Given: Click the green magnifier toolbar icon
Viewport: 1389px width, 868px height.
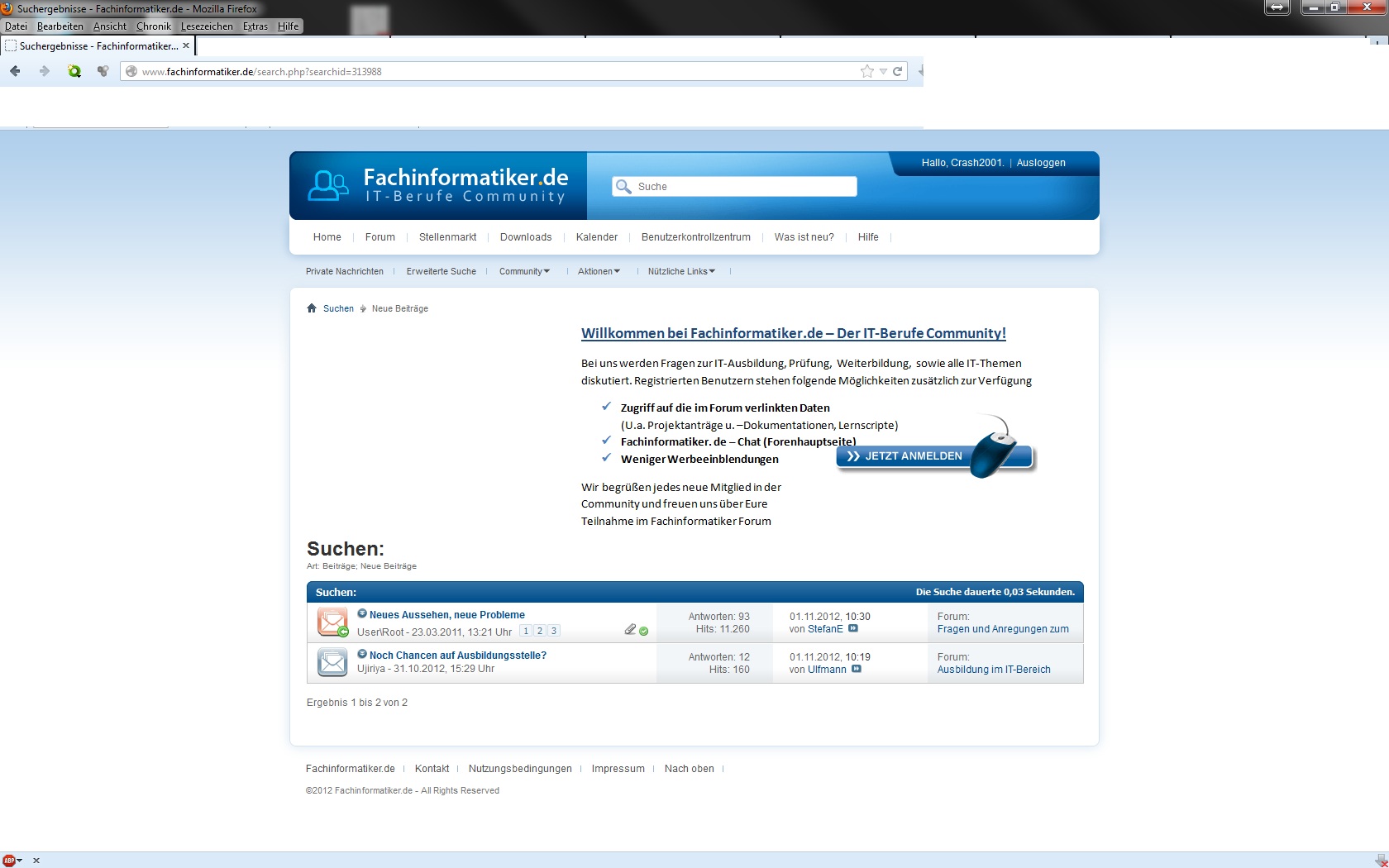Looking at the screenshot, I should pyautogui.click(x=74, y=71).
